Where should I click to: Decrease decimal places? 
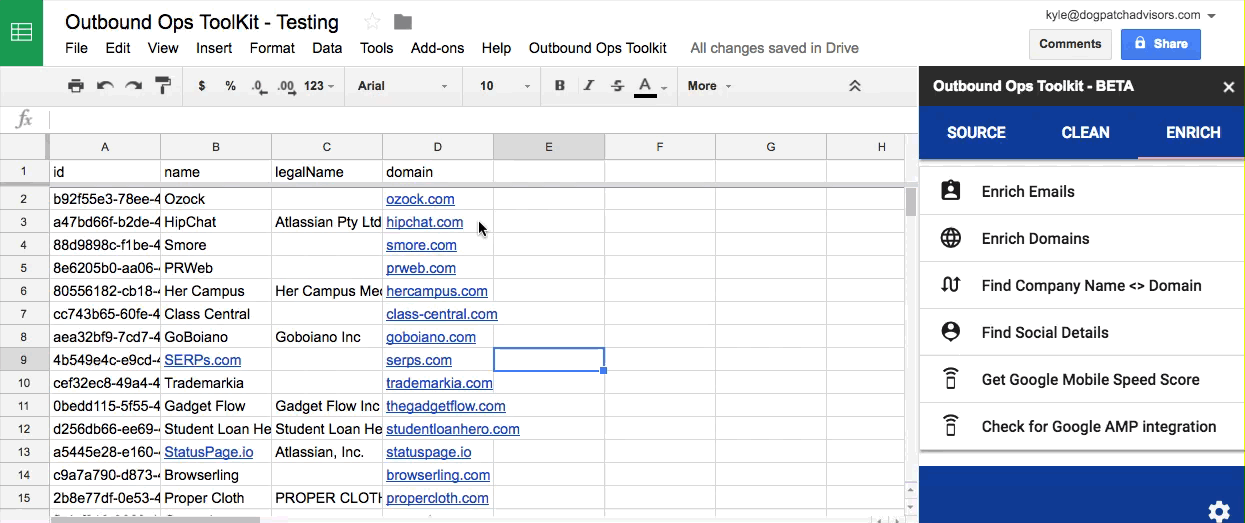coord(259,86)
